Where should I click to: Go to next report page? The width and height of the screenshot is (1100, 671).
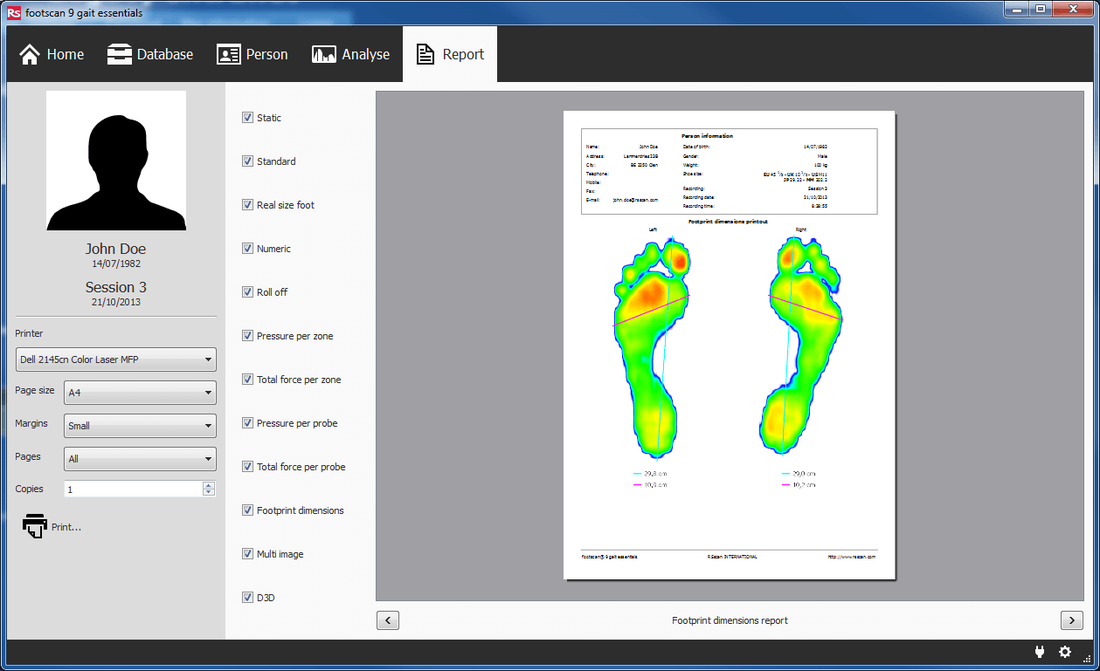[1071, 620]
